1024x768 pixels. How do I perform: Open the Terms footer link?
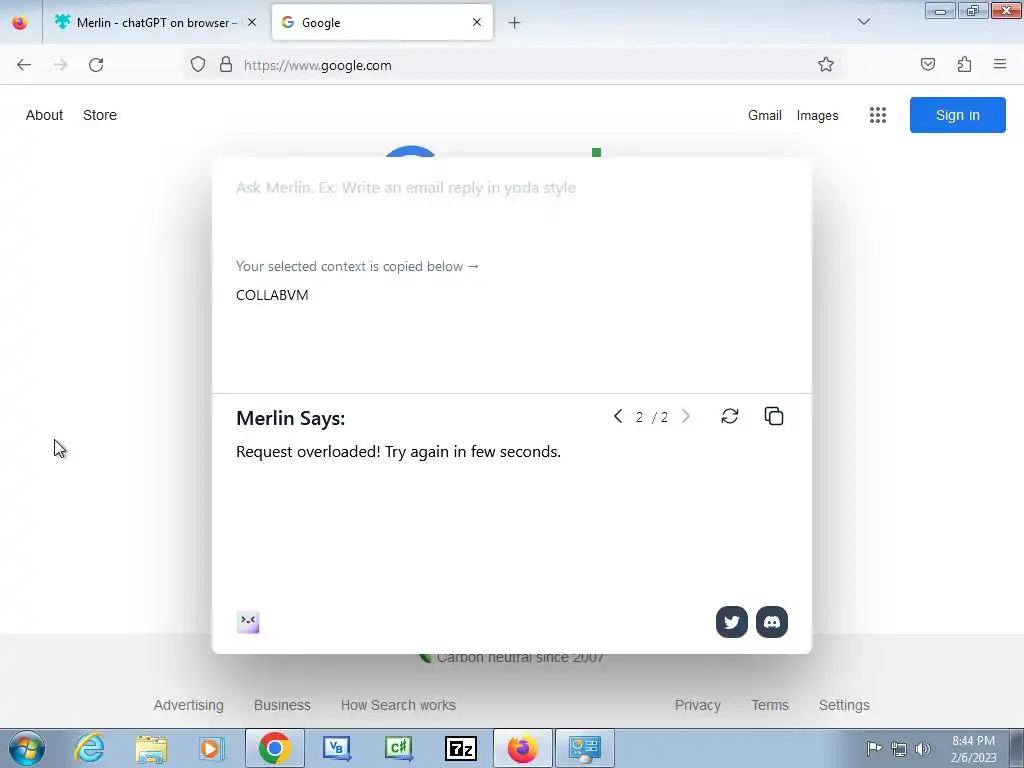tap(770, 705)
